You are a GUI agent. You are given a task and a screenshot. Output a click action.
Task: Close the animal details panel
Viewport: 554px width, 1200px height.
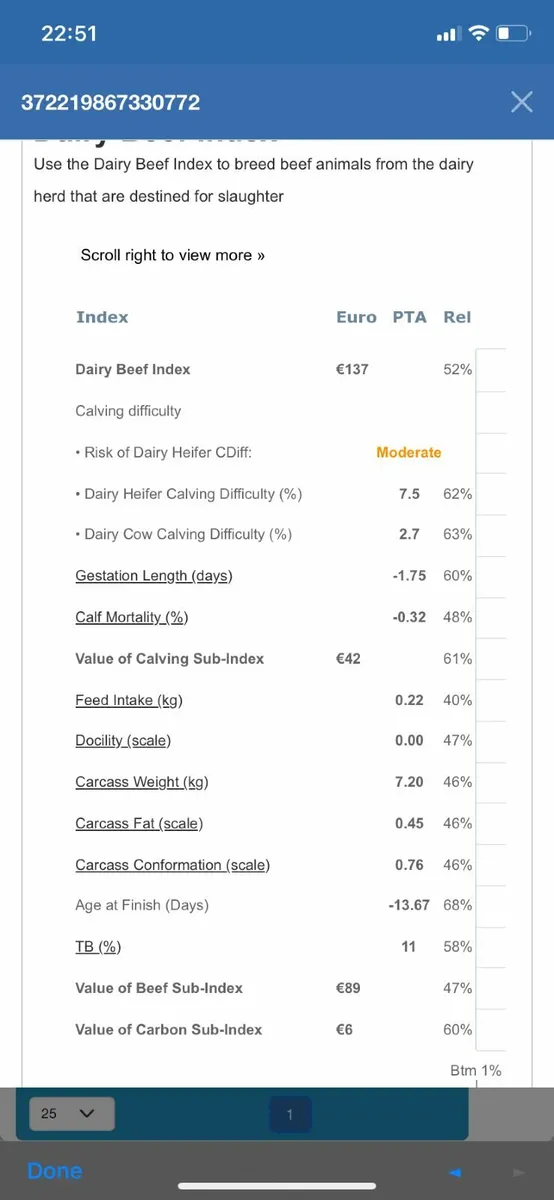(521, 101)
